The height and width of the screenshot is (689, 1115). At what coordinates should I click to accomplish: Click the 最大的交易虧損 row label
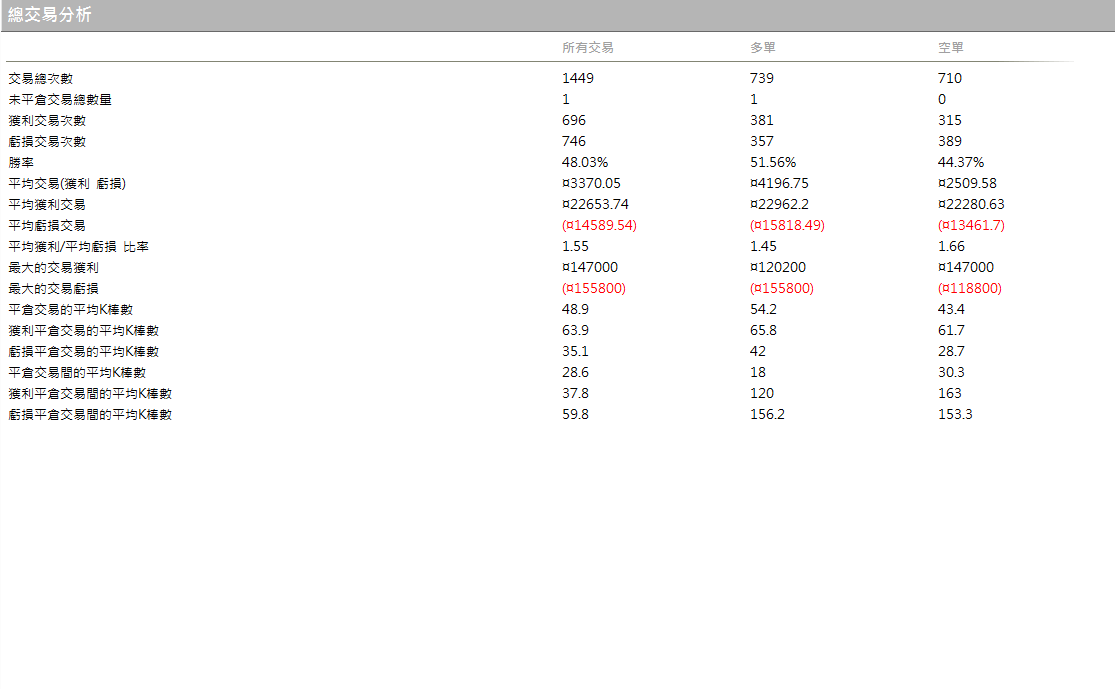tap(53, 289)
